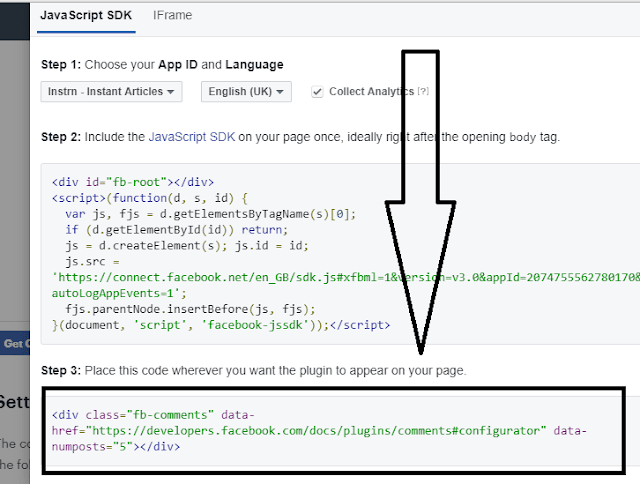Click the 'fjs.parentNode.insertBefore(js, fjs);' line
The image size is (640, 484).
click(x=190, y=309)
